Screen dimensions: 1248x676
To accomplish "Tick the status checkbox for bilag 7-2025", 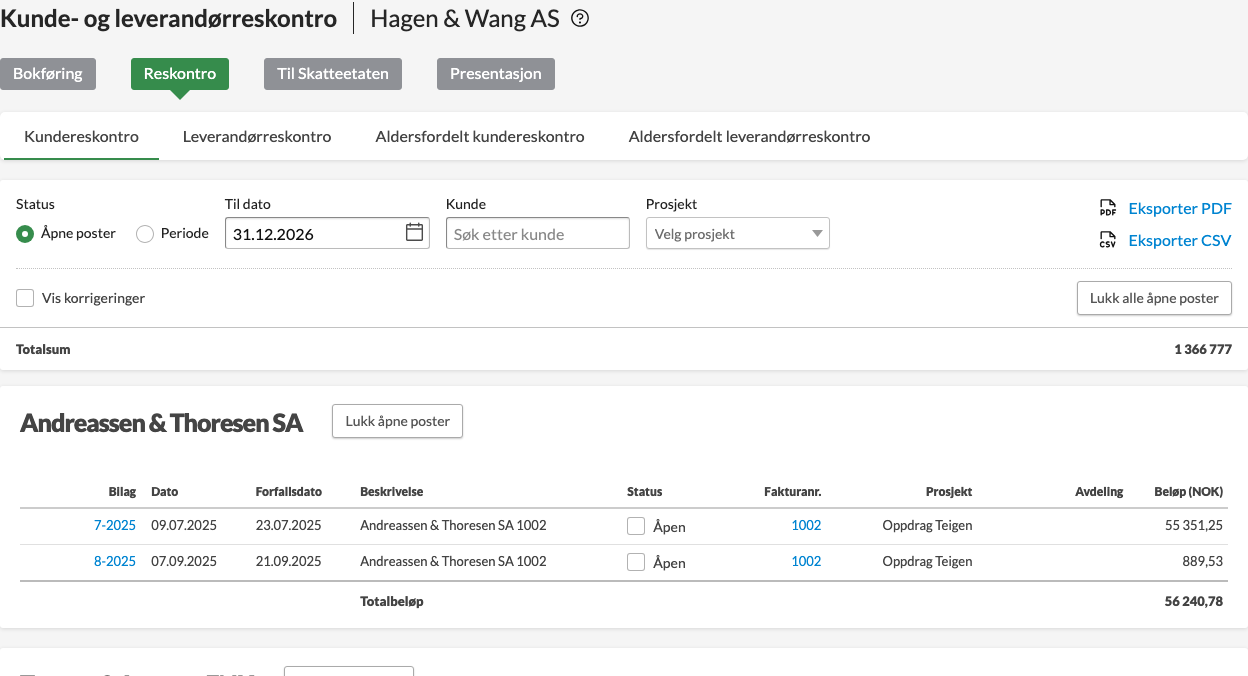I will pos(636,526).
